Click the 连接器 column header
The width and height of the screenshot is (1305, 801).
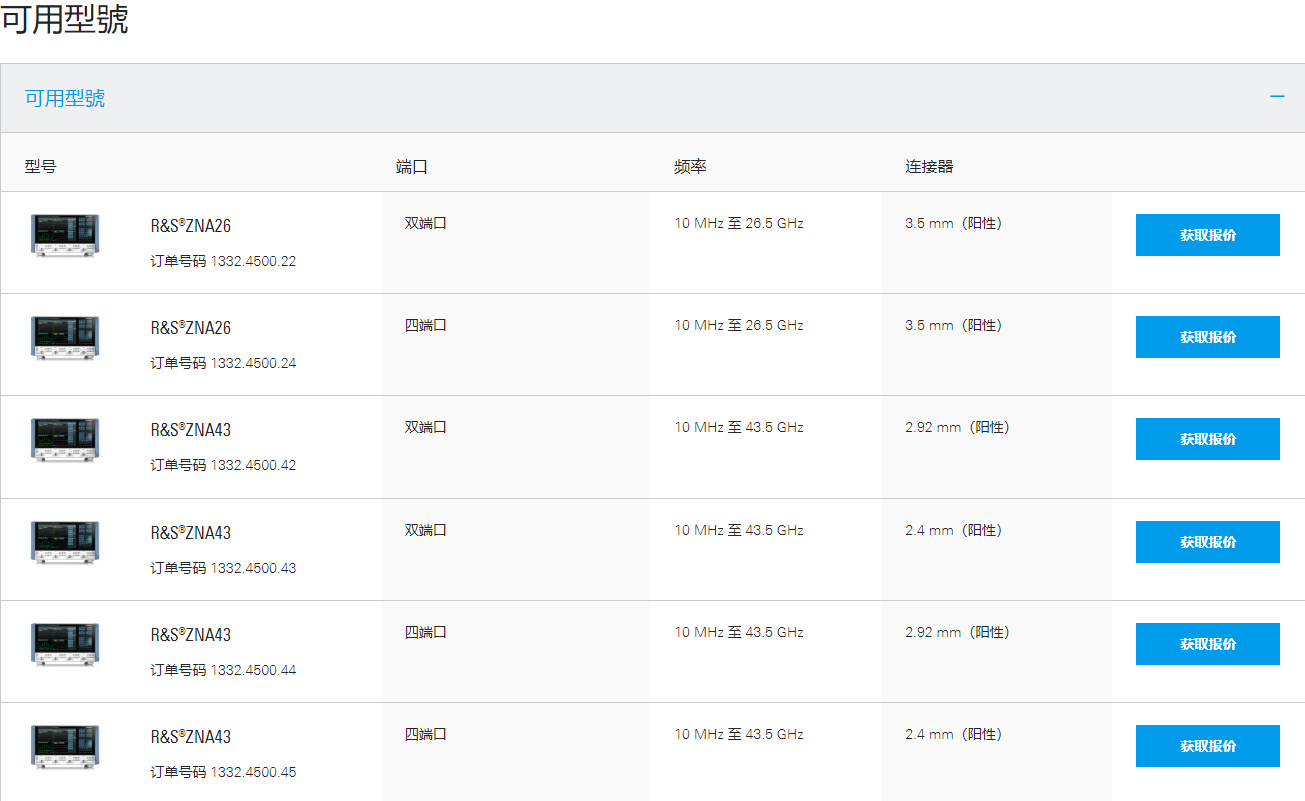(x=929, y=167)
